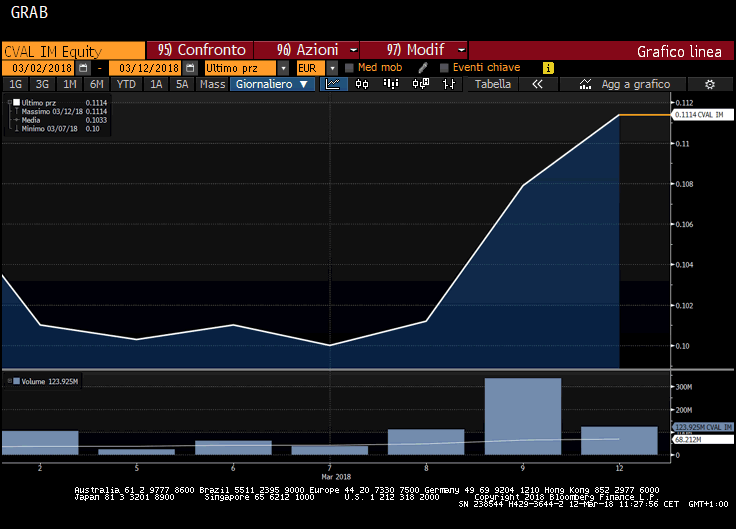
Task: Toggle the Eventi chiave checkbox
Action: (444, 68)
